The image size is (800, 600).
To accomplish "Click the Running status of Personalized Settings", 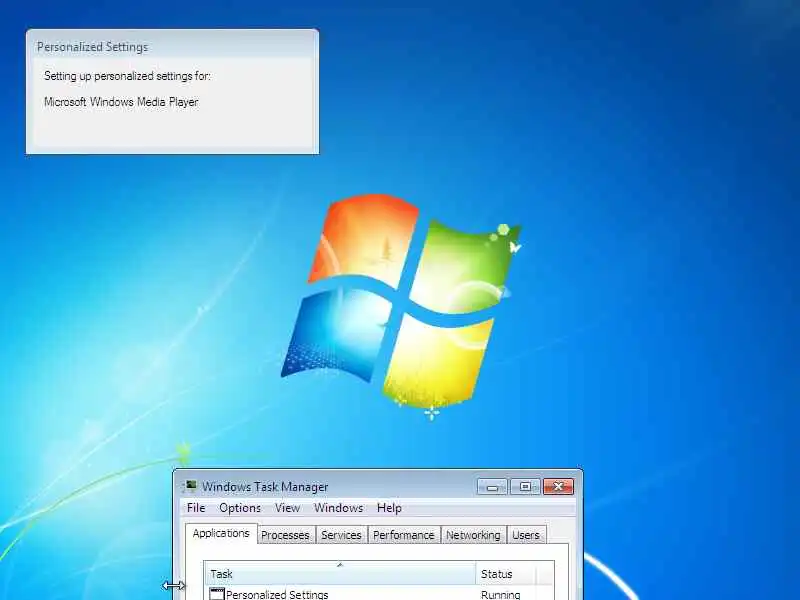I will [x=500, y=594].
